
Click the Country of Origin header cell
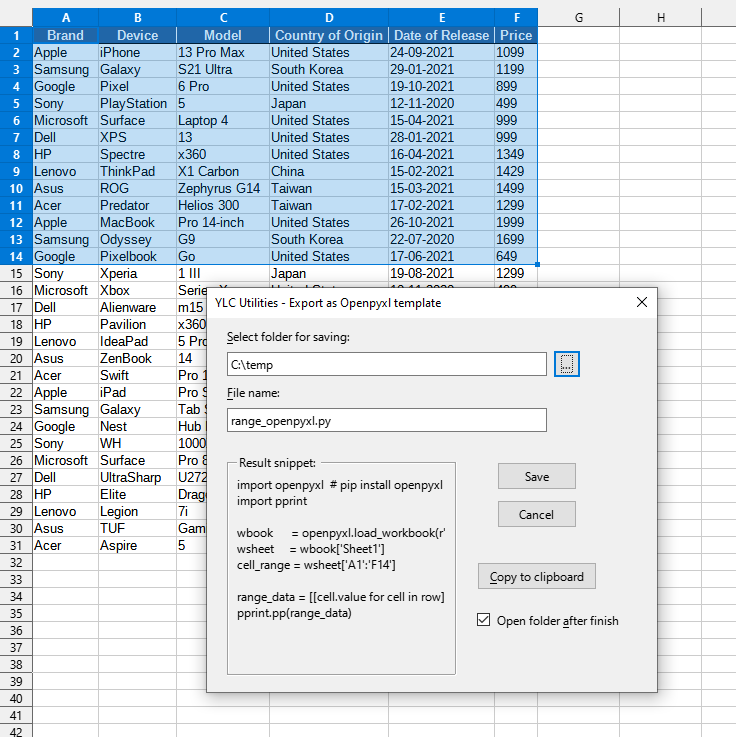pyautogui.click(x=329, y=35)
